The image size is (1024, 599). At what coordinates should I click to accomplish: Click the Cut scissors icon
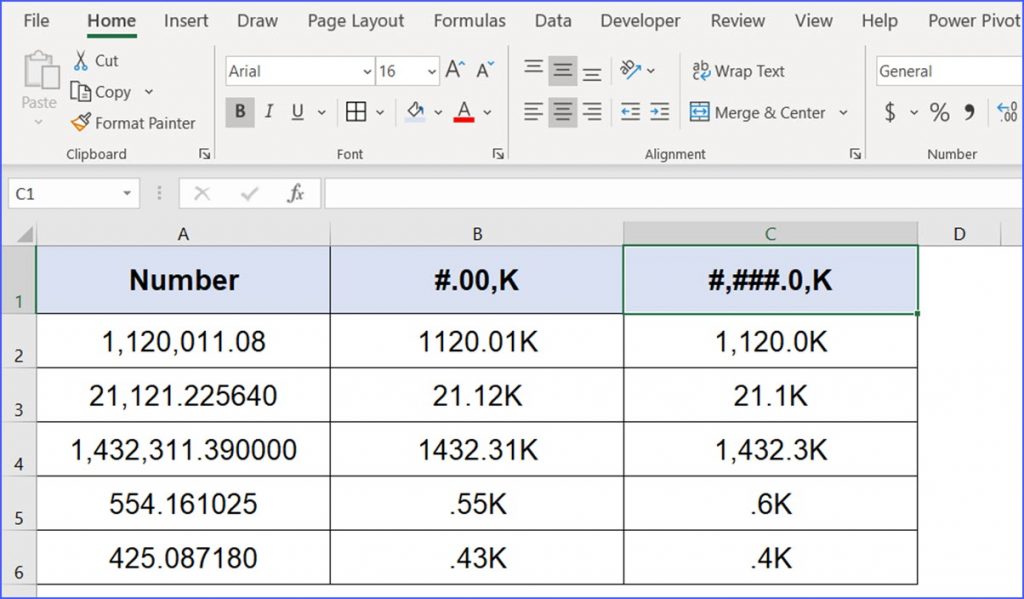tap(81, 61)
